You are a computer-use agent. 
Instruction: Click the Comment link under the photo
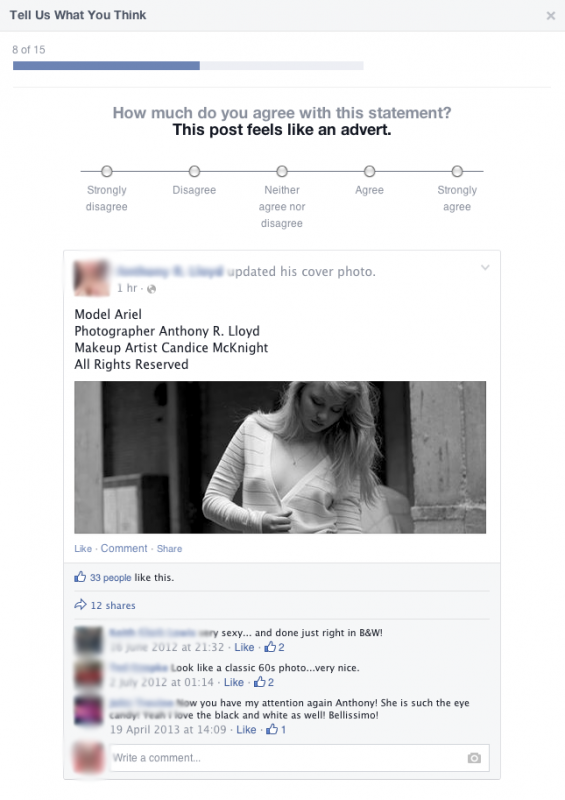[x=124, y=548]
